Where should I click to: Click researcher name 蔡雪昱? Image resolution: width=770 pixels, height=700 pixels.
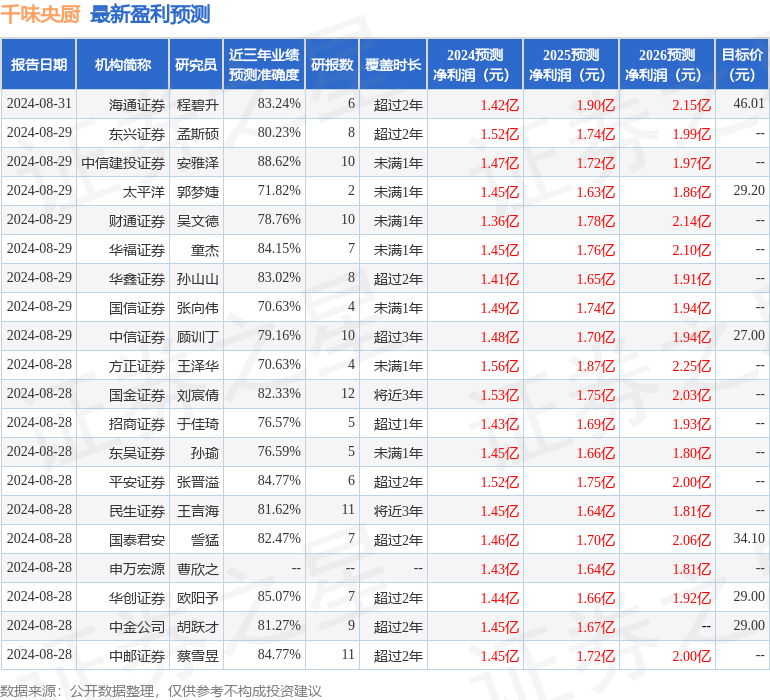click(198, 655)
